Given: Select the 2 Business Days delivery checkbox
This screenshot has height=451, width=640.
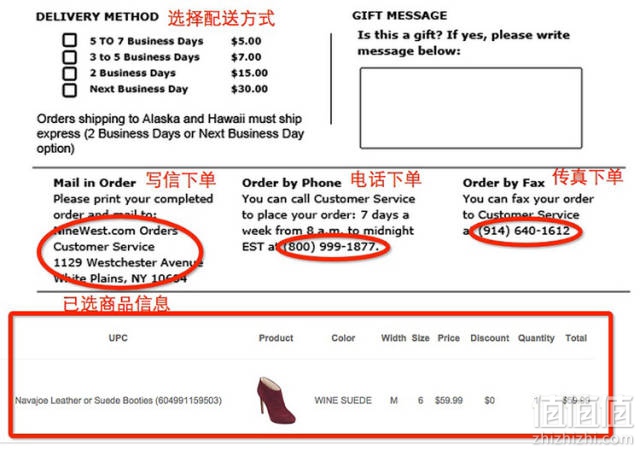Looking at the screenshot, I should point(69,73).
